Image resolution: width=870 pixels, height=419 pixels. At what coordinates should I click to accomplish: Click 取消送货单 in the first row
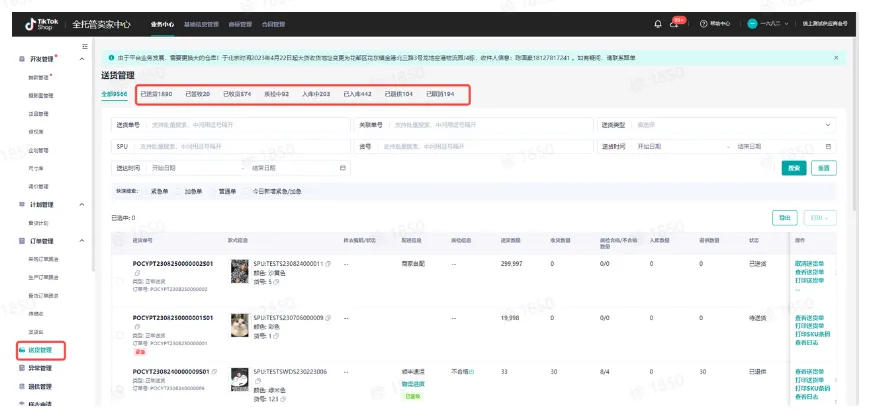pos(810,264)
